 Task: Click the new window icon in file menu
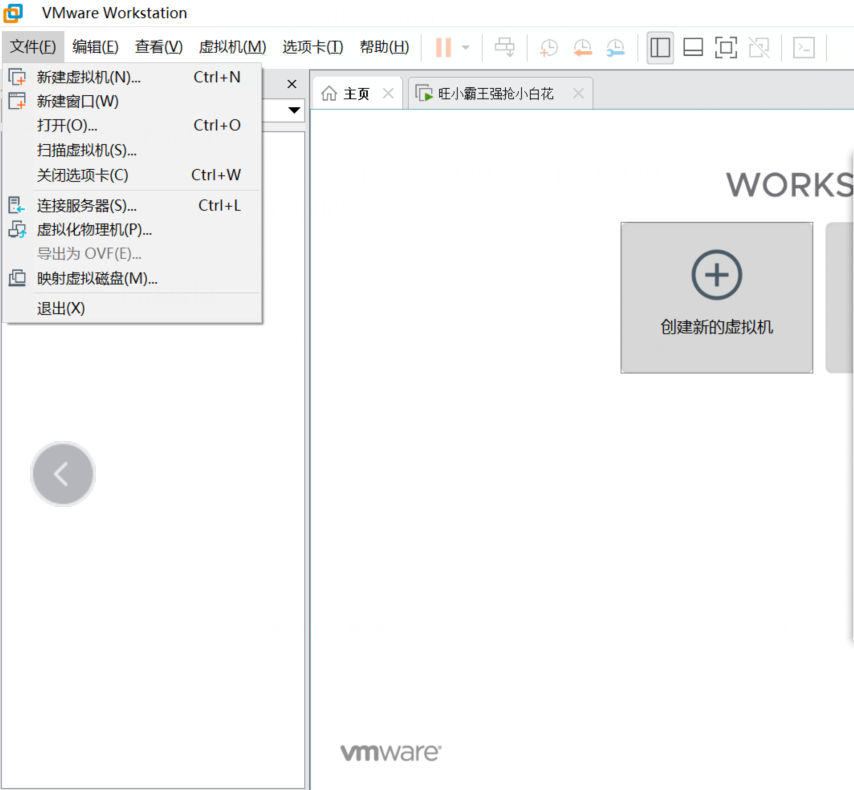[17, 101]
